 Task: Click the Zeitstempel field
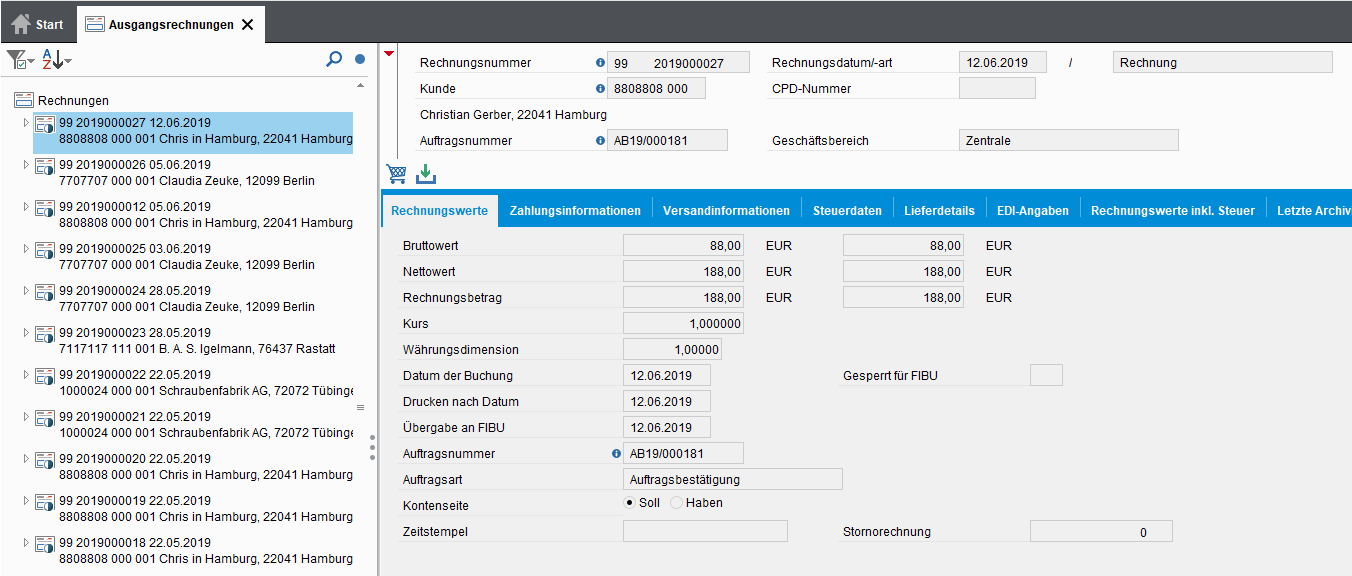pos(705,531)
